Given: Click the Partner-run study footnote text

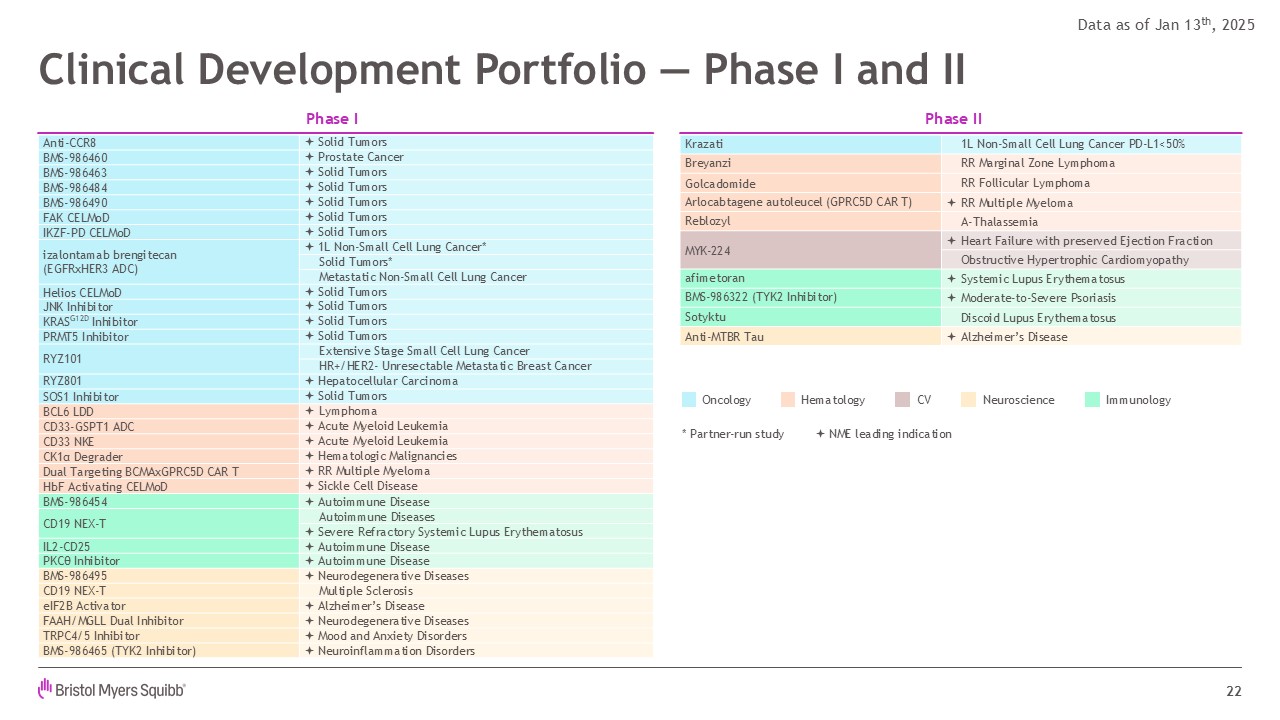Looking at the screenshot, I should coord(731,434).
